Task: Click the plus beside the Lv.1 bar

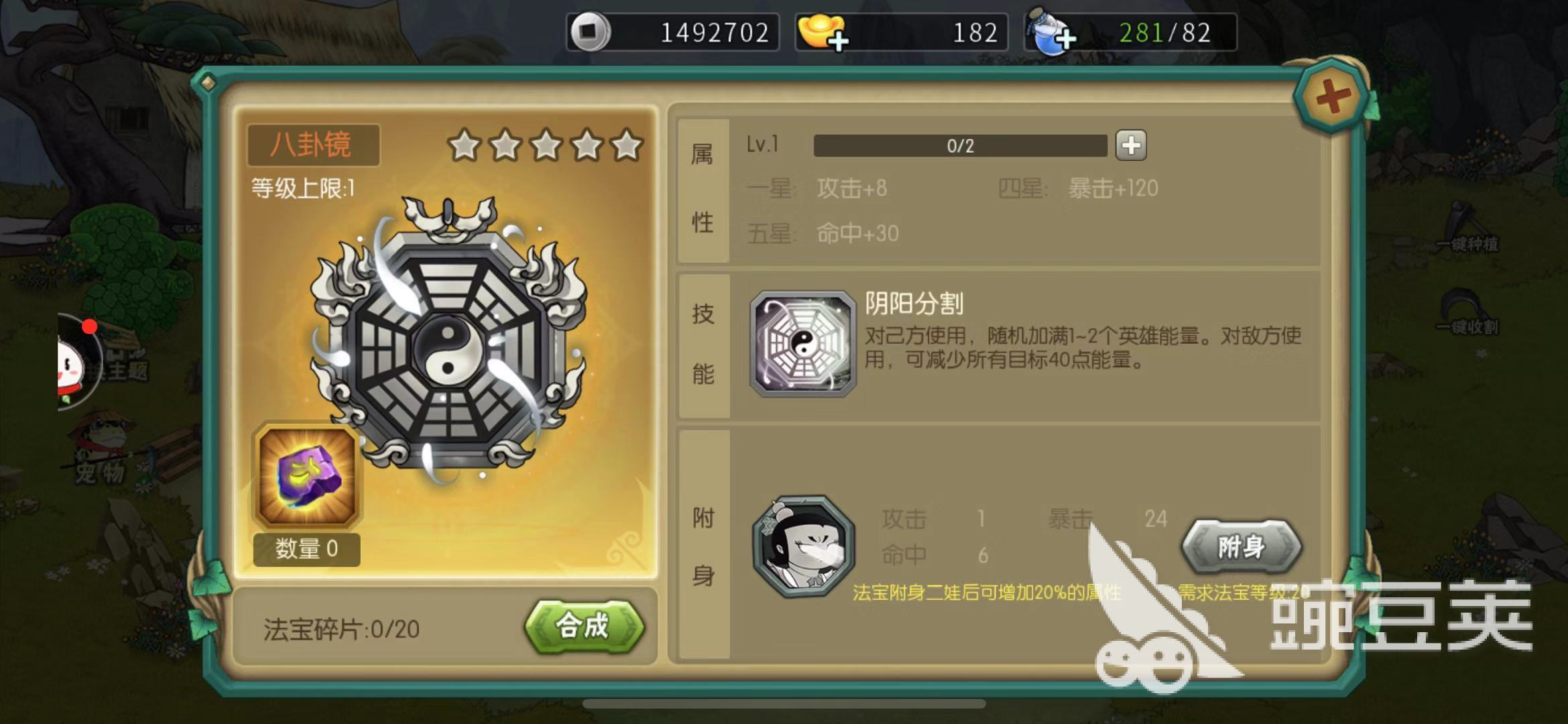Action: click(x=1131, y=145)
